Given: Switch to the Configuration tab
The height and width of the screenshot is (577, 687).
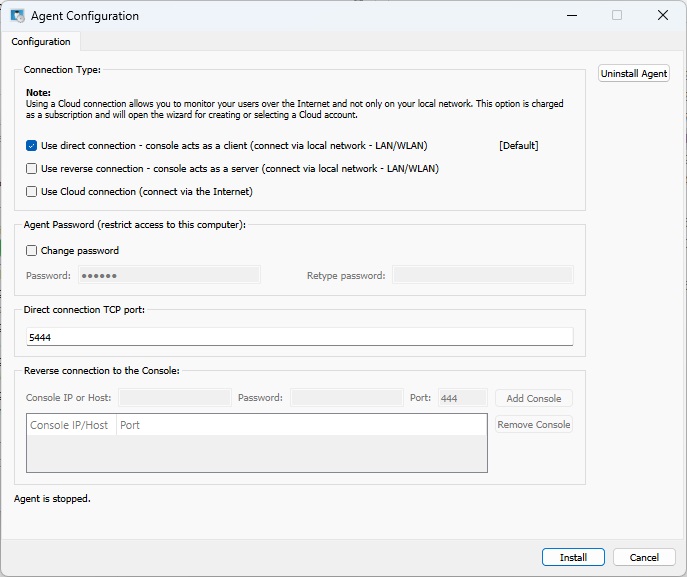Looking at the screenshot, I should tap(41, 42).
